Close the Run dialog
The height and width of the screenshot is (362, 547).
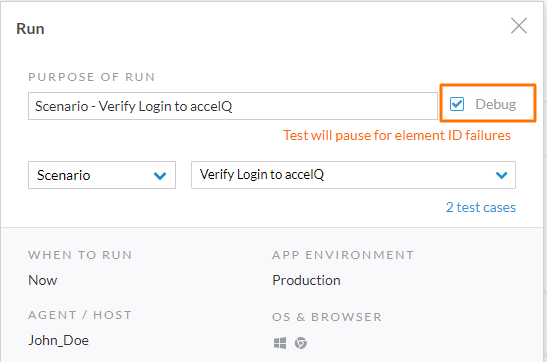(519, 26)
